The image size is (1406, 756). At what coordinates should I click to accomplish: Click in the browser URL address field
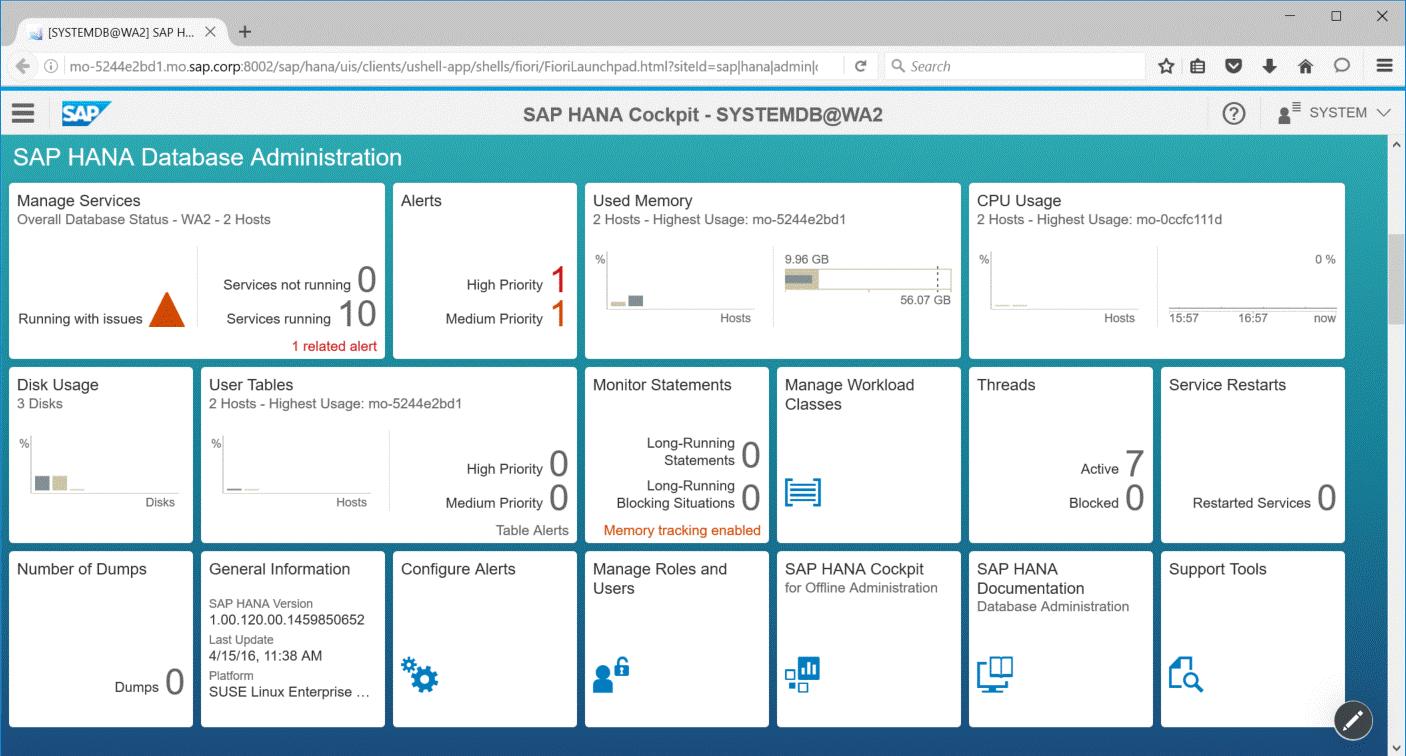tap(443, 66)
